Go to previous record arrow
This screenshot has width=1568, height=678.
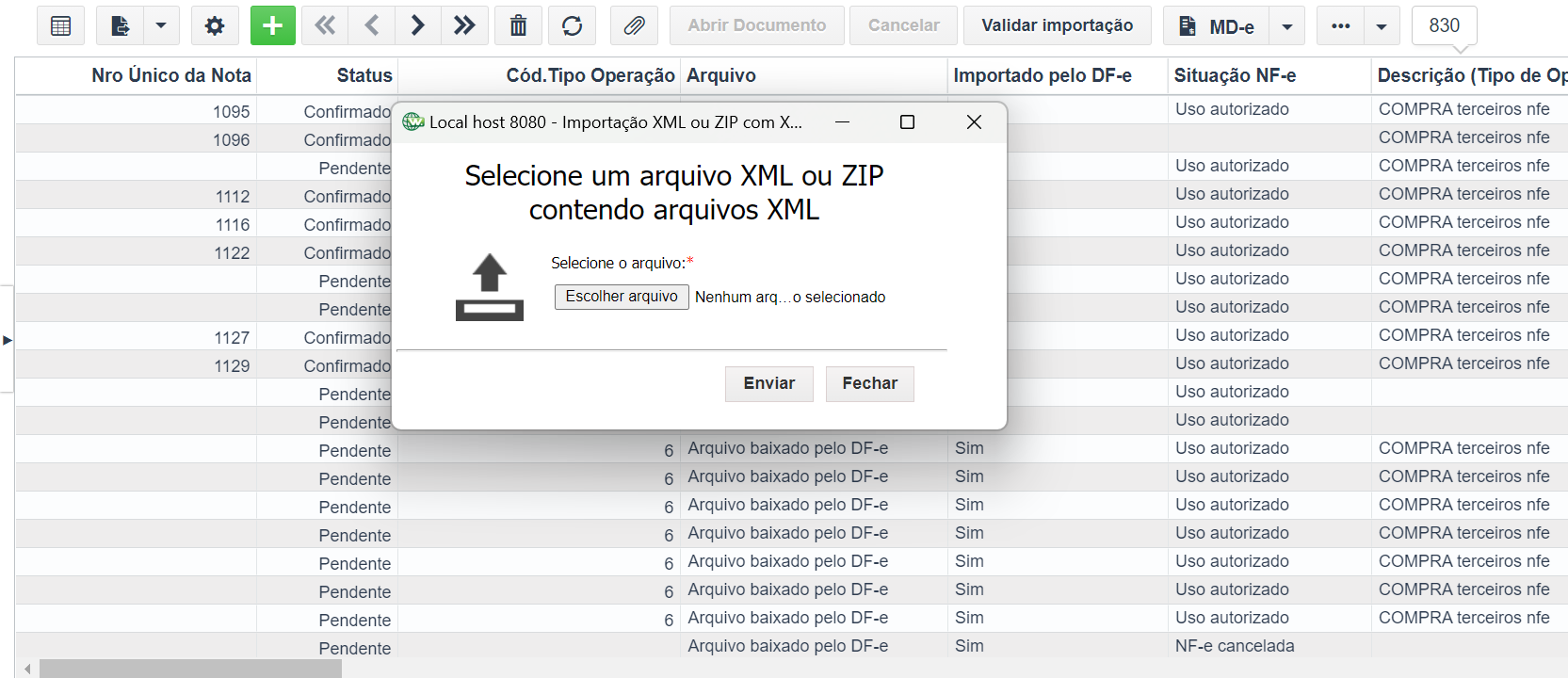[x=372, y=25]
